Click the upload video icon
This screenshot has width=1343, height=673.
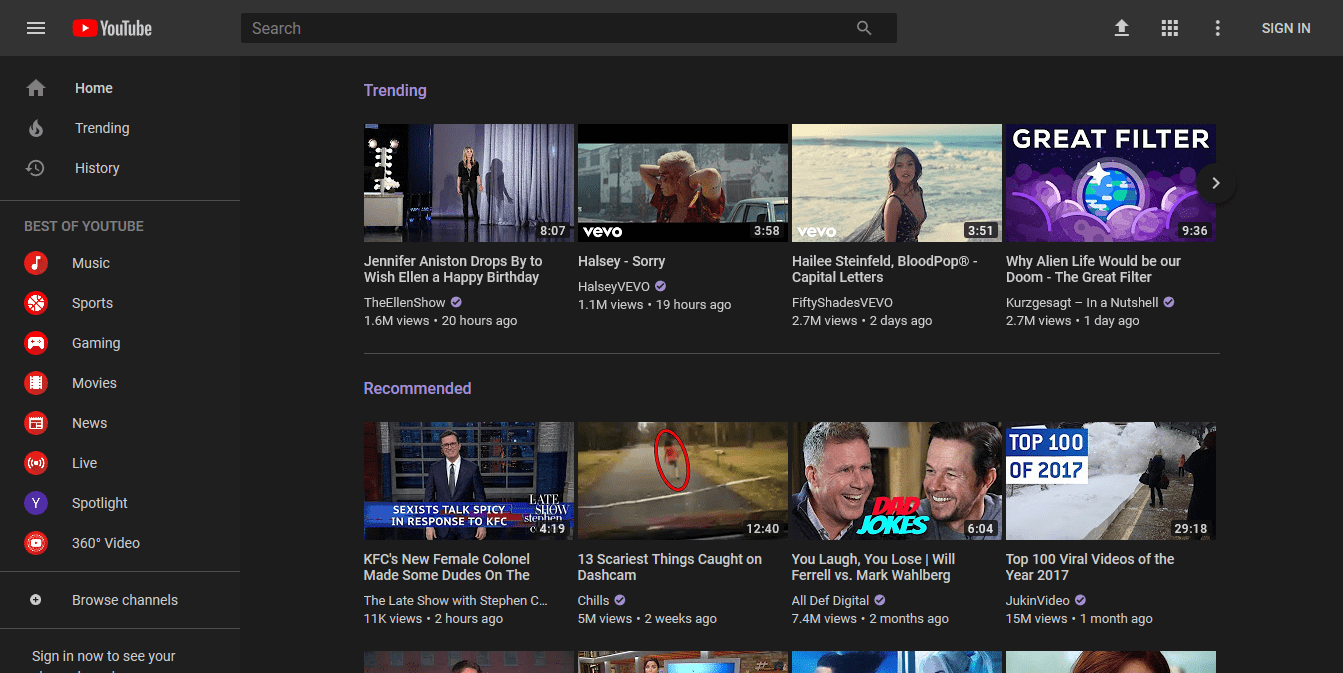1122,28
